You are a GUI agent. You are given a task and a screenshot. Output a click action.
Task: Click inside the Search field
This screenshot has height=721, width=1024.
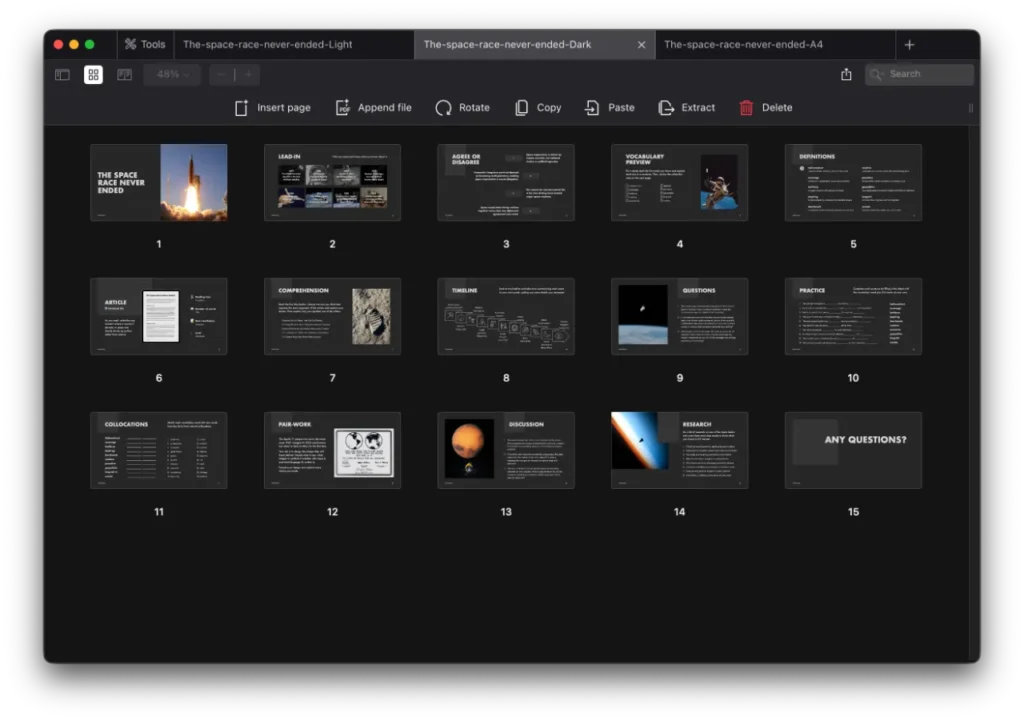(x=920, y=73)
